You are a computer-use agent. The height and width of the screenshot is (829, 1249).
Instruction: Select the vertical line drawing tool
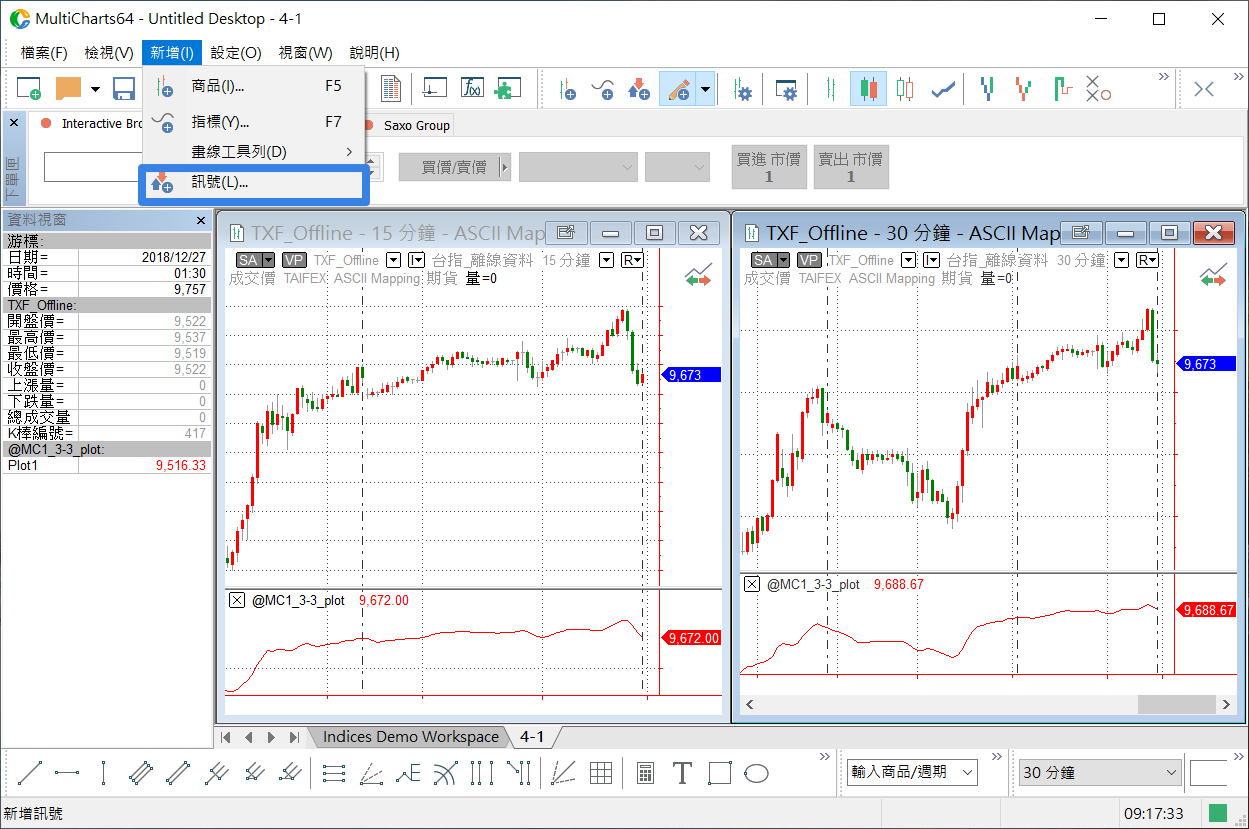coord(103,772)
